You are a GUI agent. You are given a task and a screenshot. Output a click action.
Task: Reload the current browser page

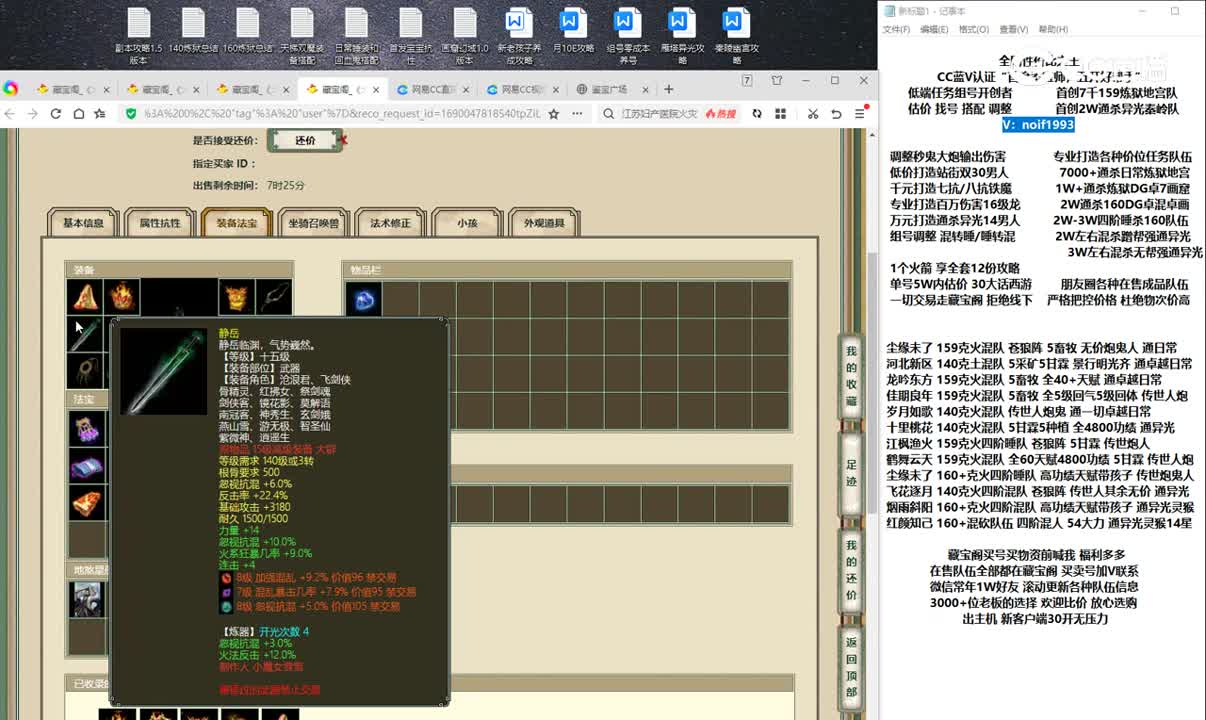(x=56, y=114)
